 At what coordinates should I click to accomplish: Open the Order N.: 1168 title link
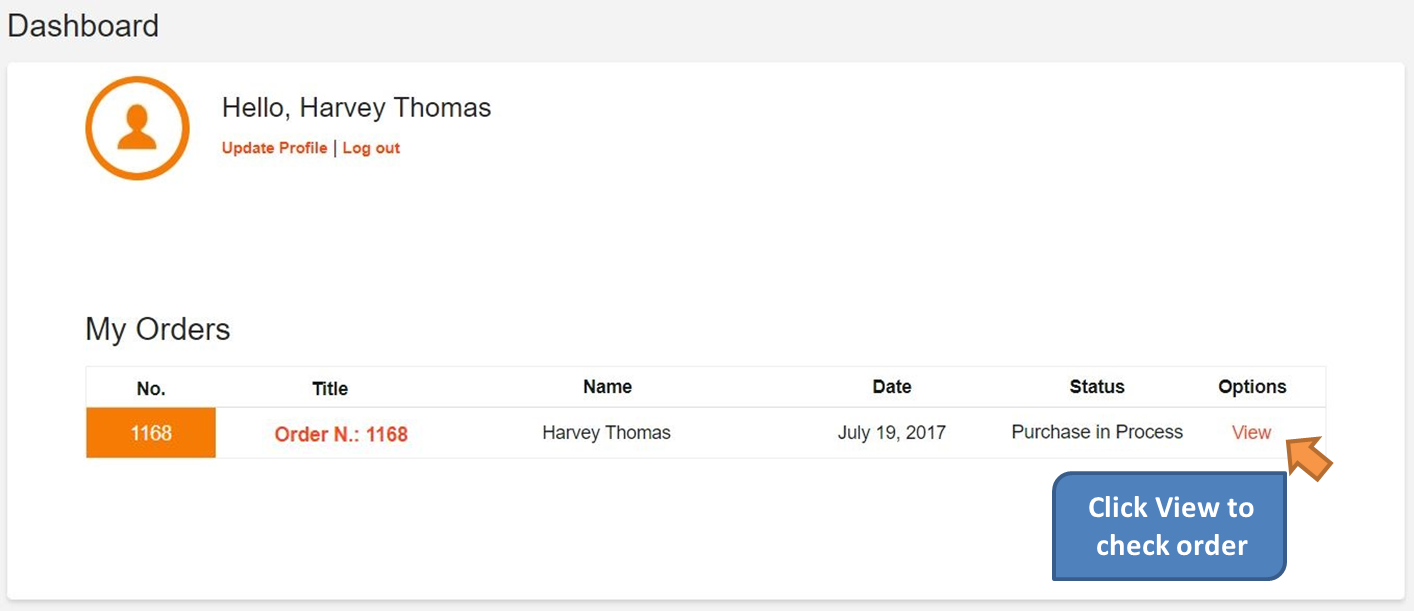(341, 434)
